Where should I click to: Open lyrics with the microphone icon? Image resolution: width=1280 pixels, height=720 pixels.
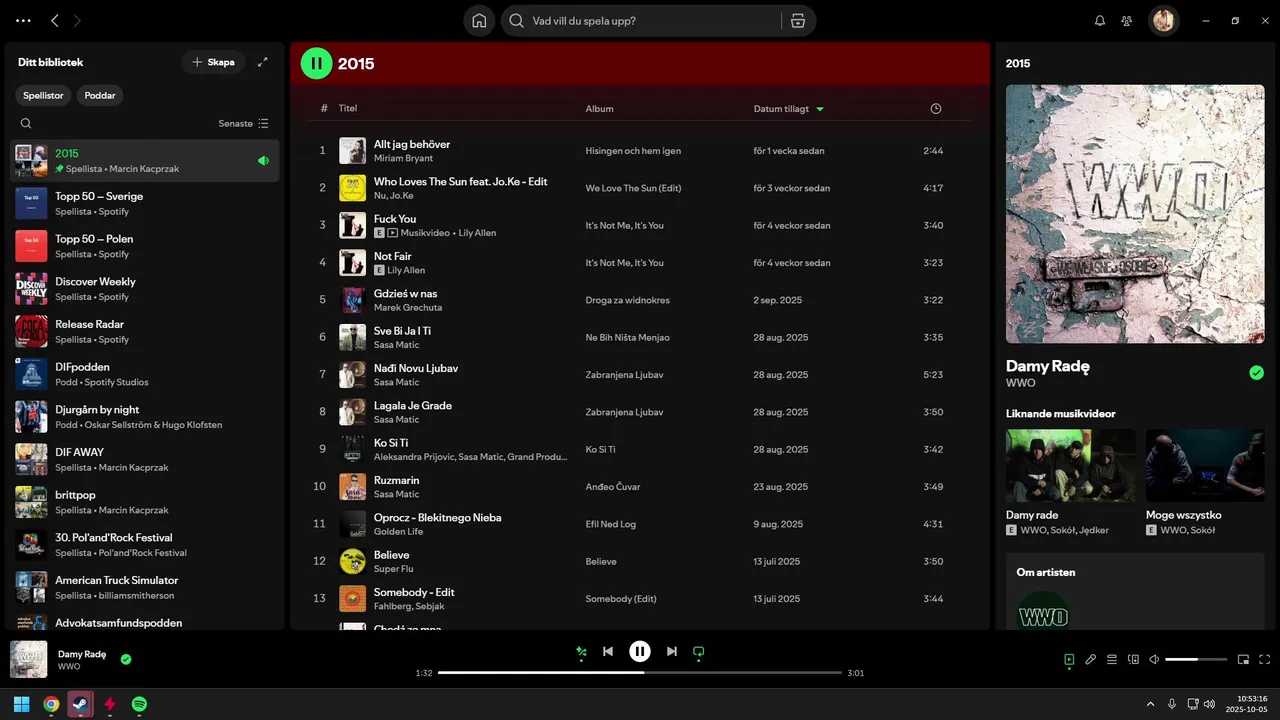point(1091,660)
